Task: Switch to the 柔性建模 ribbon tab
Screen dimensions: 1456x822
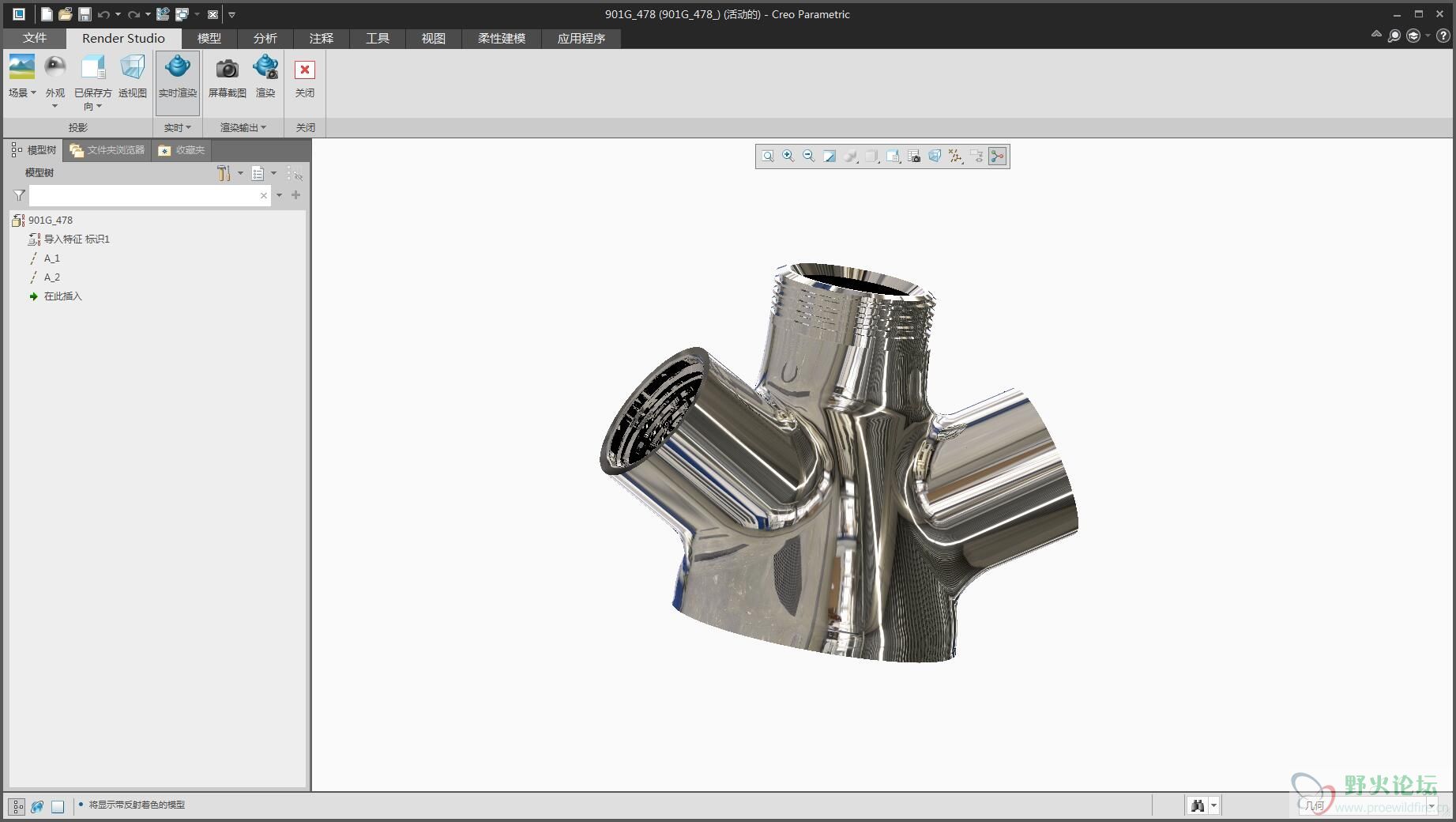Action: [502, 38]
